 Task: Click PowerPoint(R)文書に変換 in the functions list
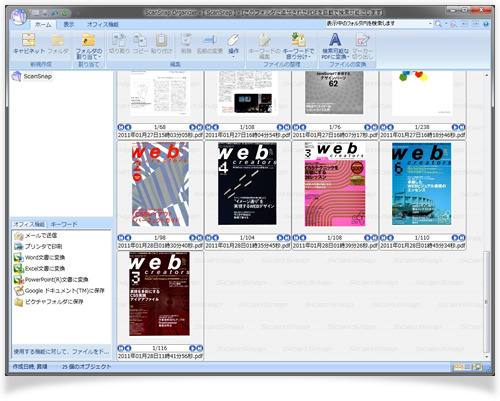click(x=51, y=280)
